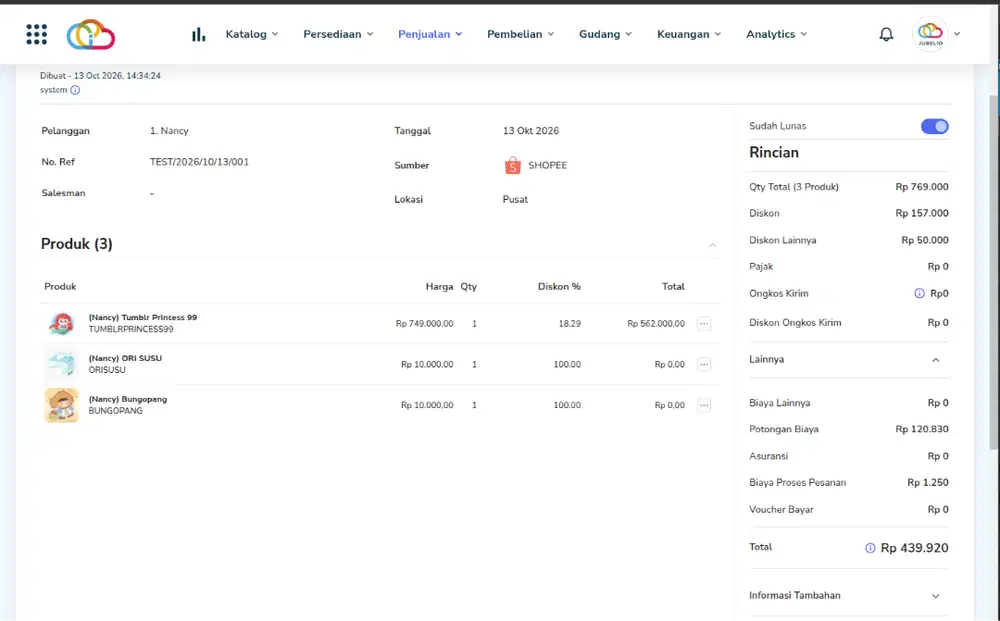Collapse the Lainnya section
This screenshot has height=621, width=1000.
pyautogui.click(x=936, y=360)
